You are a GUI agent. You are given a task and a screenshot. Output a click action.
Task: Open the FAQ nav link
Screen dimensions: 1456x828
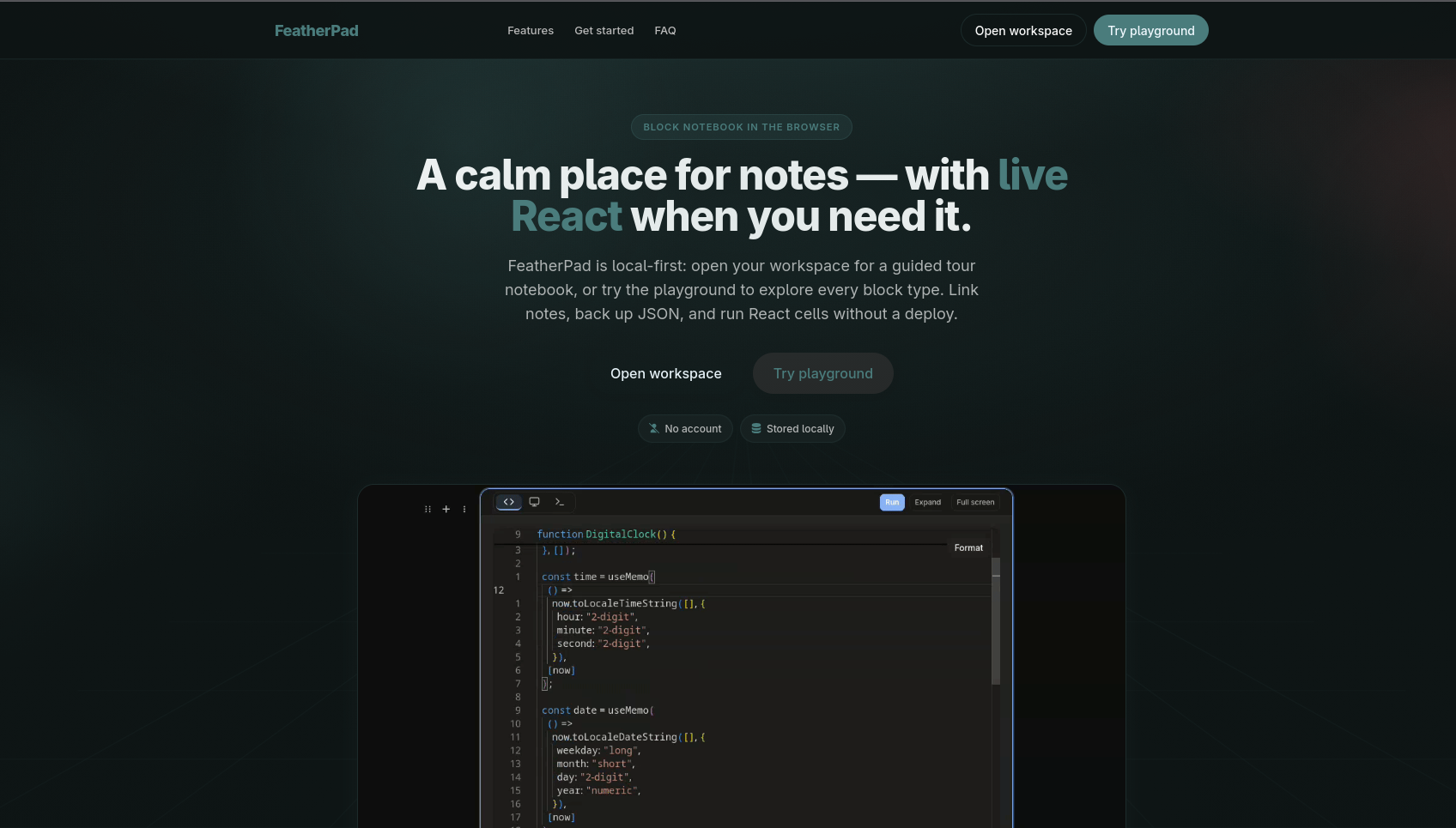pos(665,31)
